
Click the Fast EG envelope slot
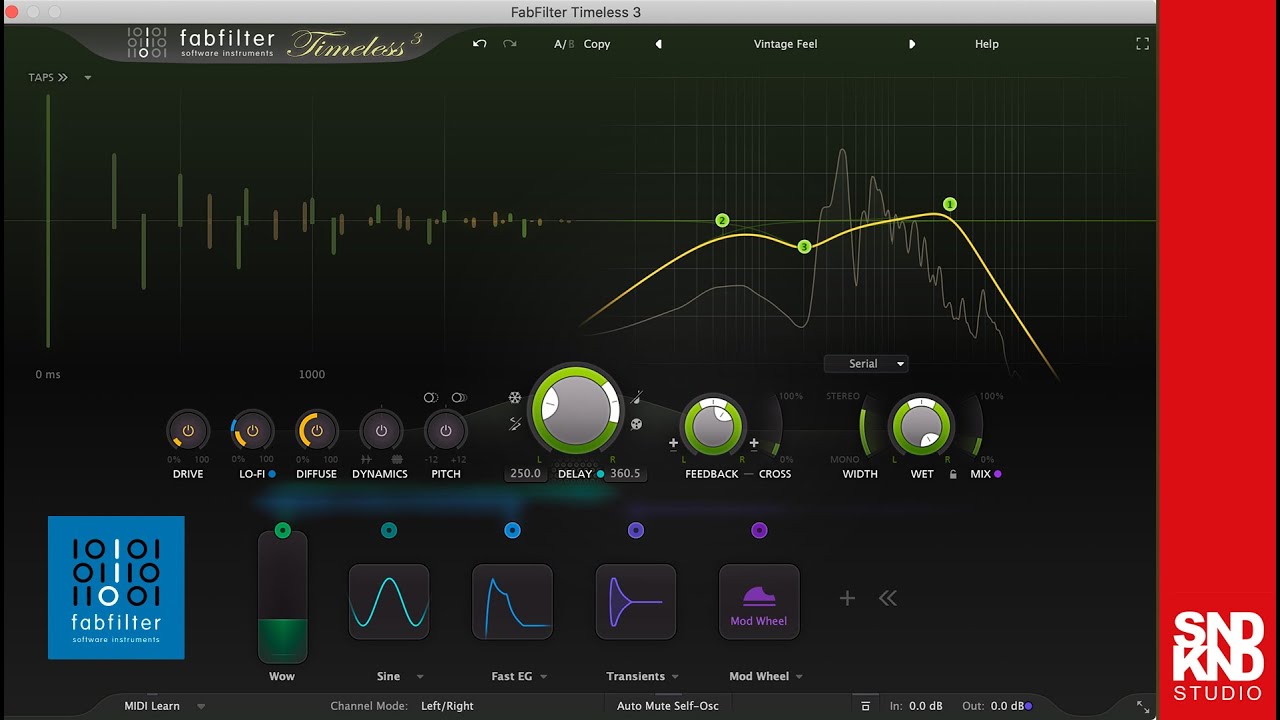(x=512, y=601)
